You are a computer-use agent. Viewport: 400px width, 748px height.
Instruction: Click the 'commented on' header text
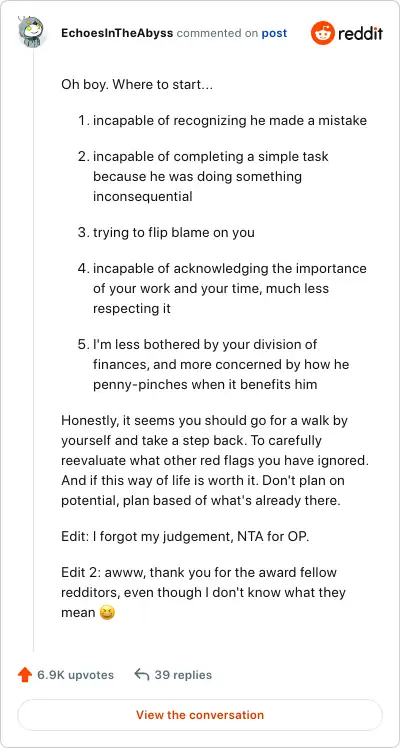tap(217, 34)
